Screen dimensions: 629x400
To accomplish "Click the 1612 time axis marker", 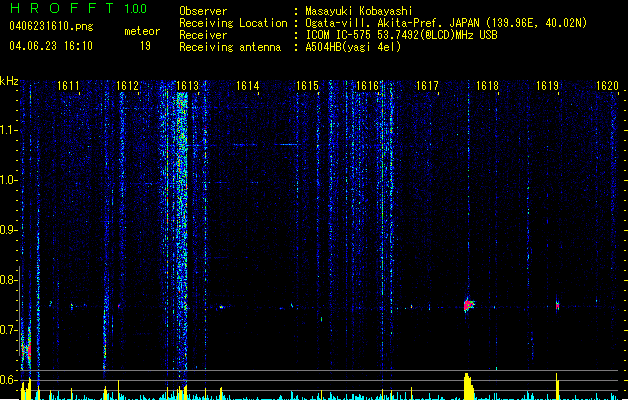I will click(127, 86).
